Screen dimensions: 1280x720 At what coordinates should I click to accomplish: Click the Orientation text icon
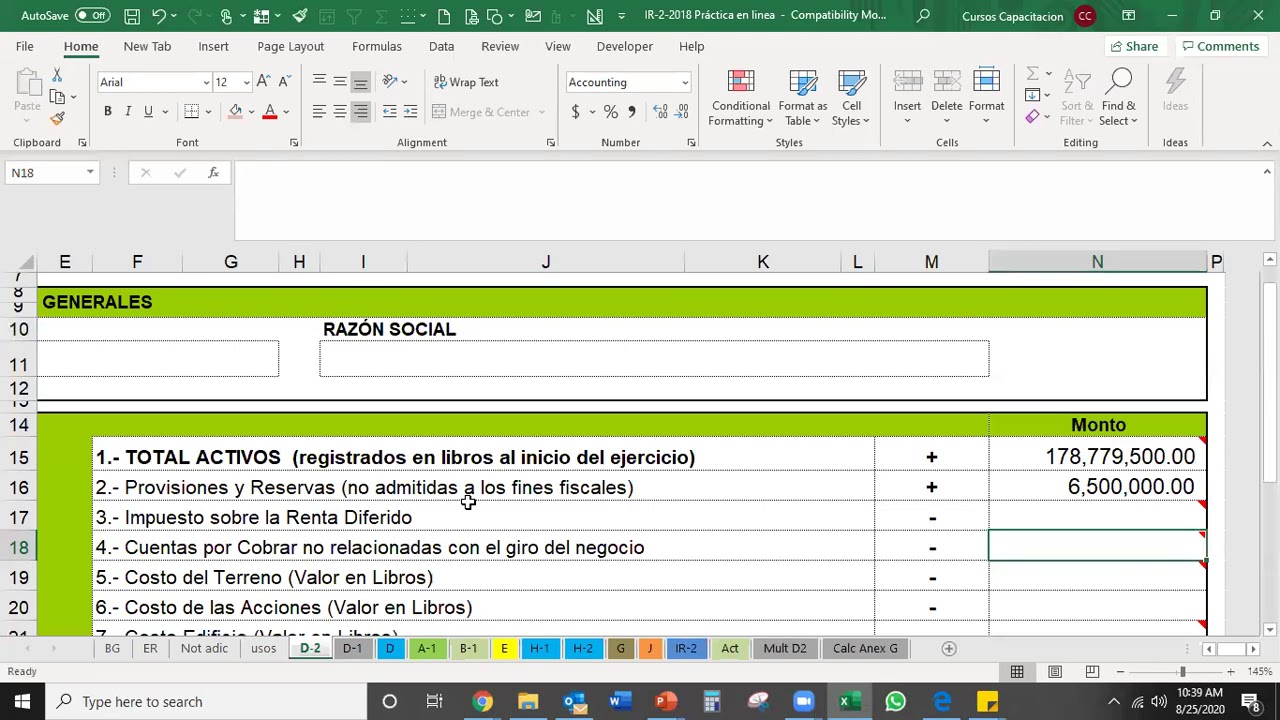click(x=390, y=82)
